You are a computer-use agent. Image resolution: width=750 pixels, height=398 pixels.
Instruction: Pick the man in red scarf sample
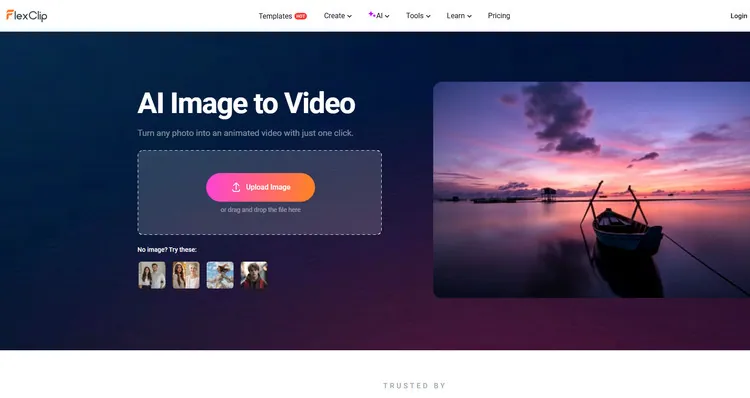point(254,275)
